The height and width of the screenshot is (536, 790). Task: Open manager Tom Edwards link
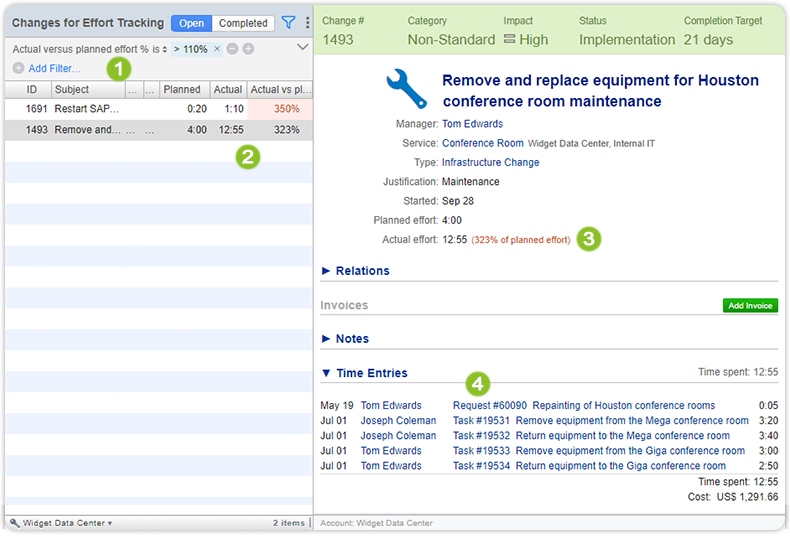[x=473, y=124]
